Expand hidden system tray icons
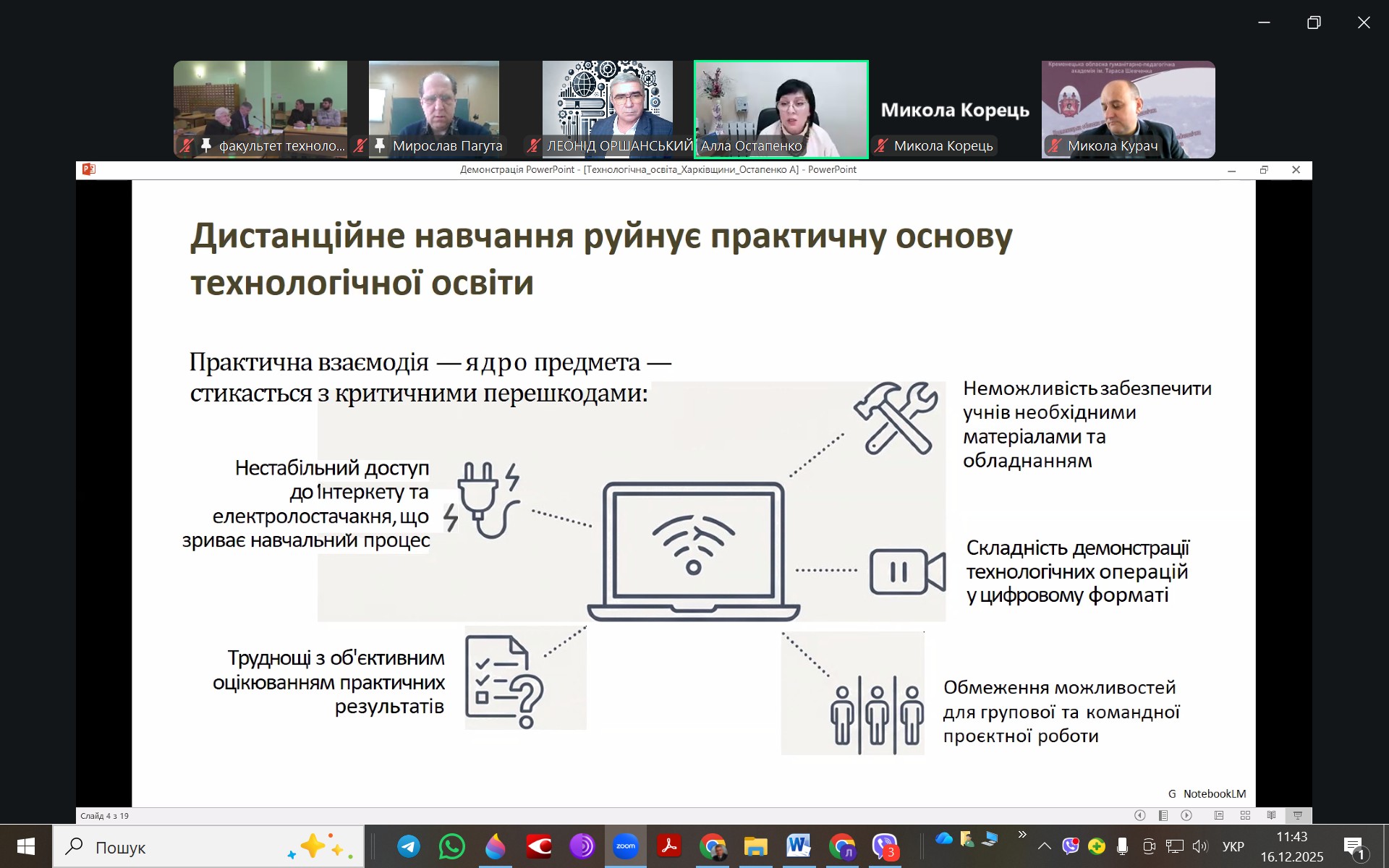The height and width of the screenshot is (868, 1389). tap(1044, 846)
